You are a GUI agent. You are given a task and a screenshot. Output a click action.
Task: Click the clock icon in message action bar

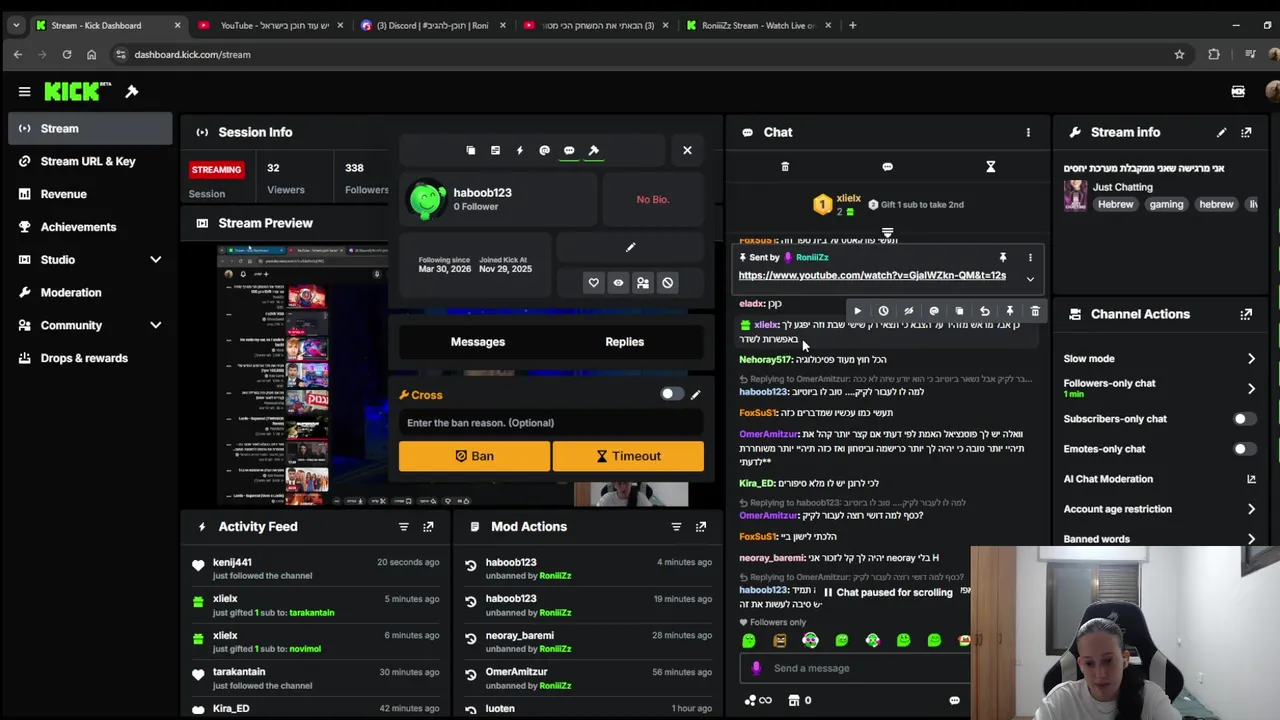click(x=883, y=311)
